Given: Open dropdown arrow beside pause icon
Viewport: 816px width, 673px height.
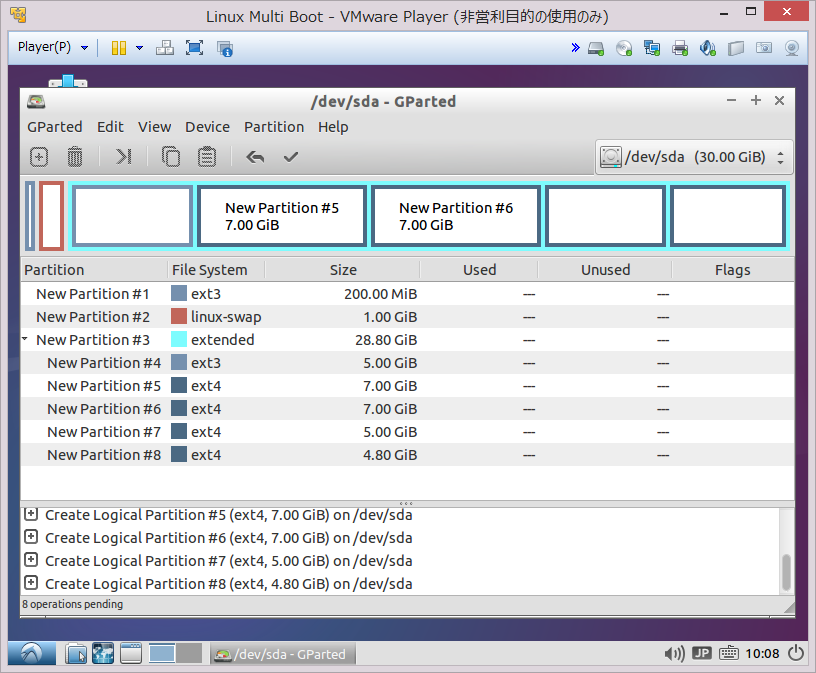Looking at the screenshot, I should click(x=139, y=48).
